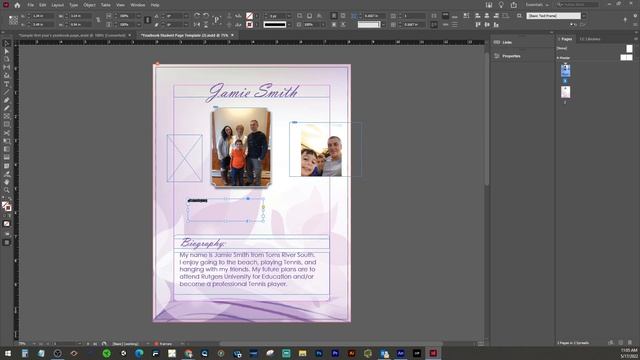Select the Selection tool
The height and width of the screenshot is (360, 640).
click(7, 43)
